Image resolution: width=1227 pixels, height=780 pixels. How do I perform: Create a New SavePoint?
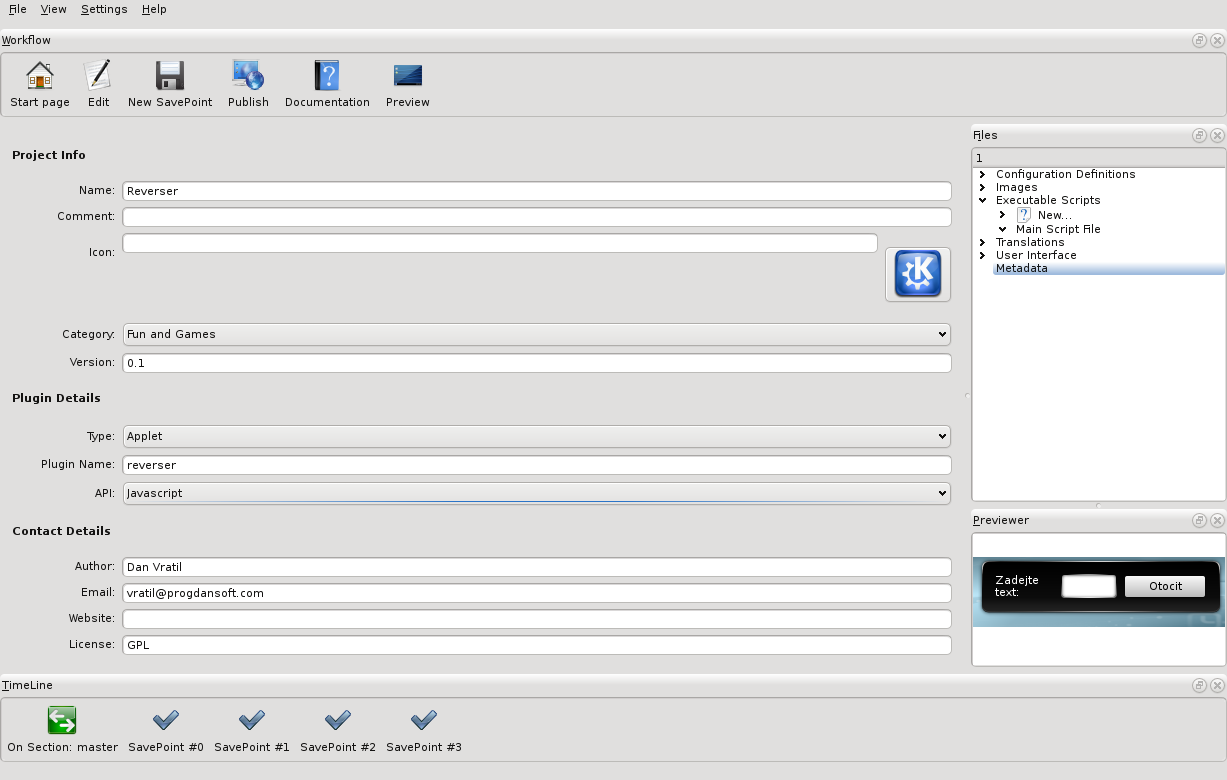point(170,77)
